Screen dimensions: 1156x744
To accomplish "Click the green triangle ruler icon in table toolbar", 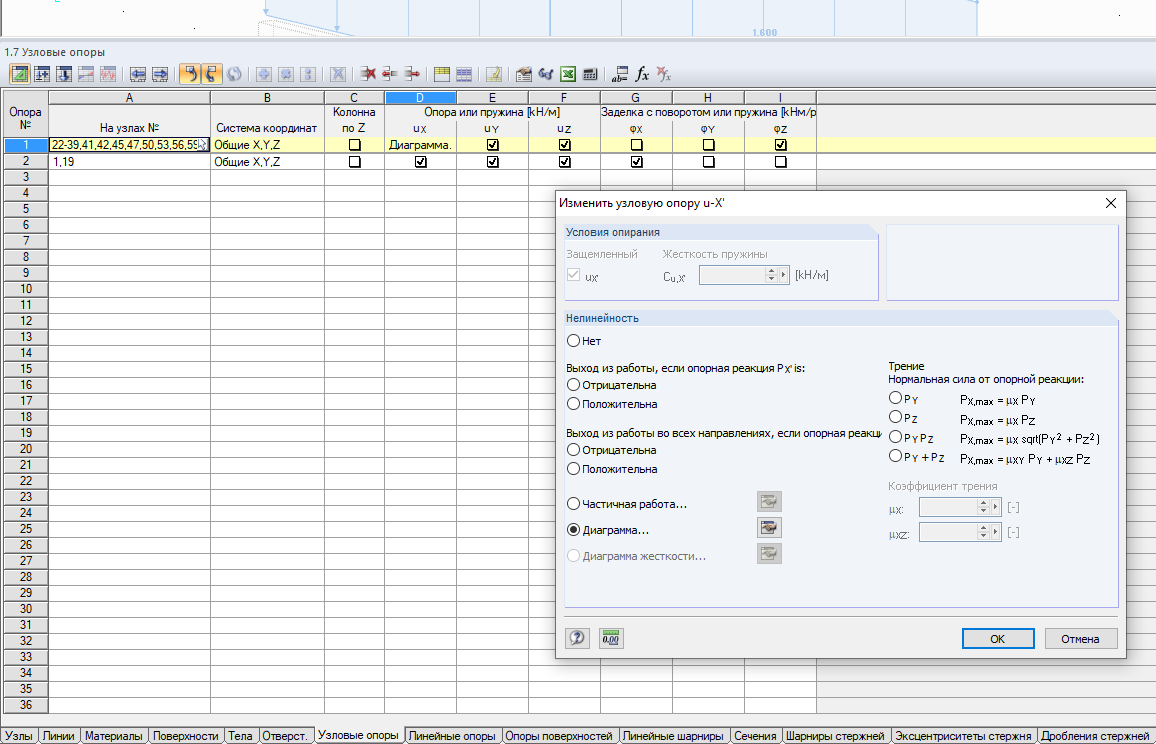I will pos(20,74).
